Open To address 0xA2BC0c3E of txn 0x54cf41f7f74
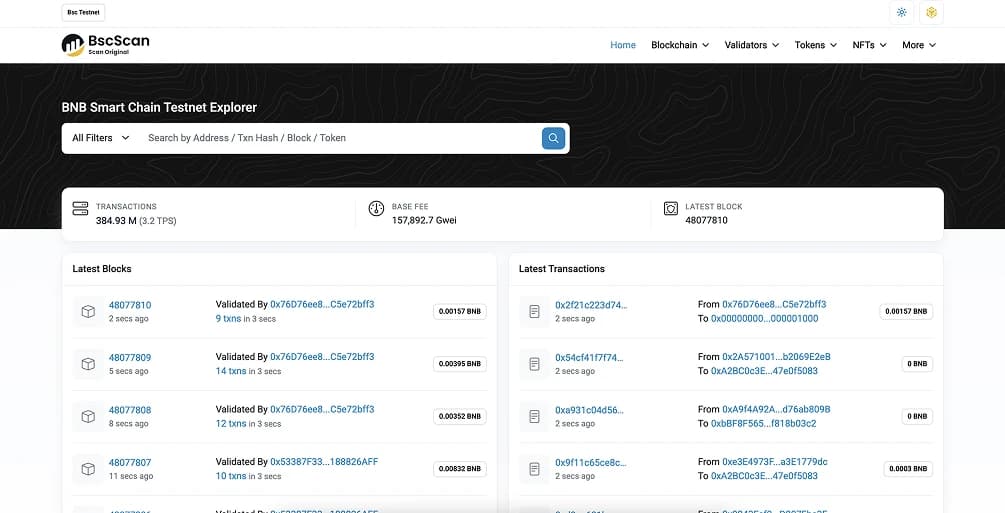The width and height of the screenshot is (1005, 513). [764, 371]
